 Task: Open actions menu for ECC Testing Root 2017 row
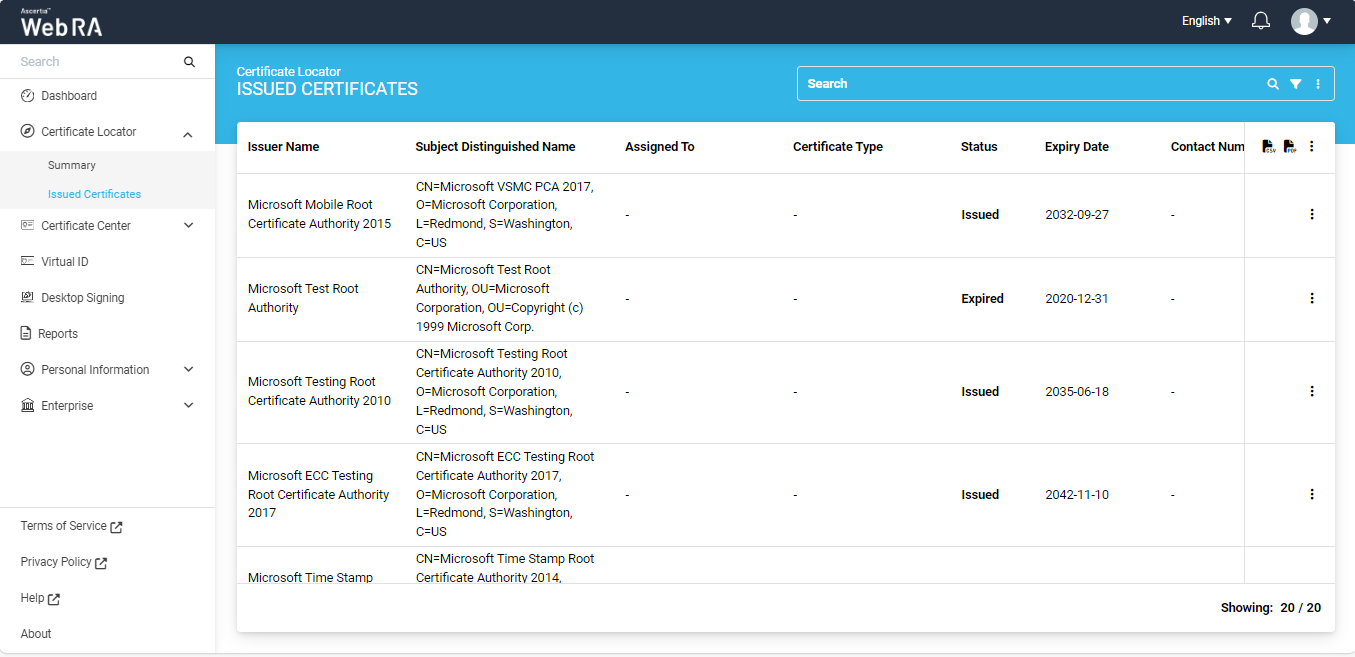[1312, 494]
